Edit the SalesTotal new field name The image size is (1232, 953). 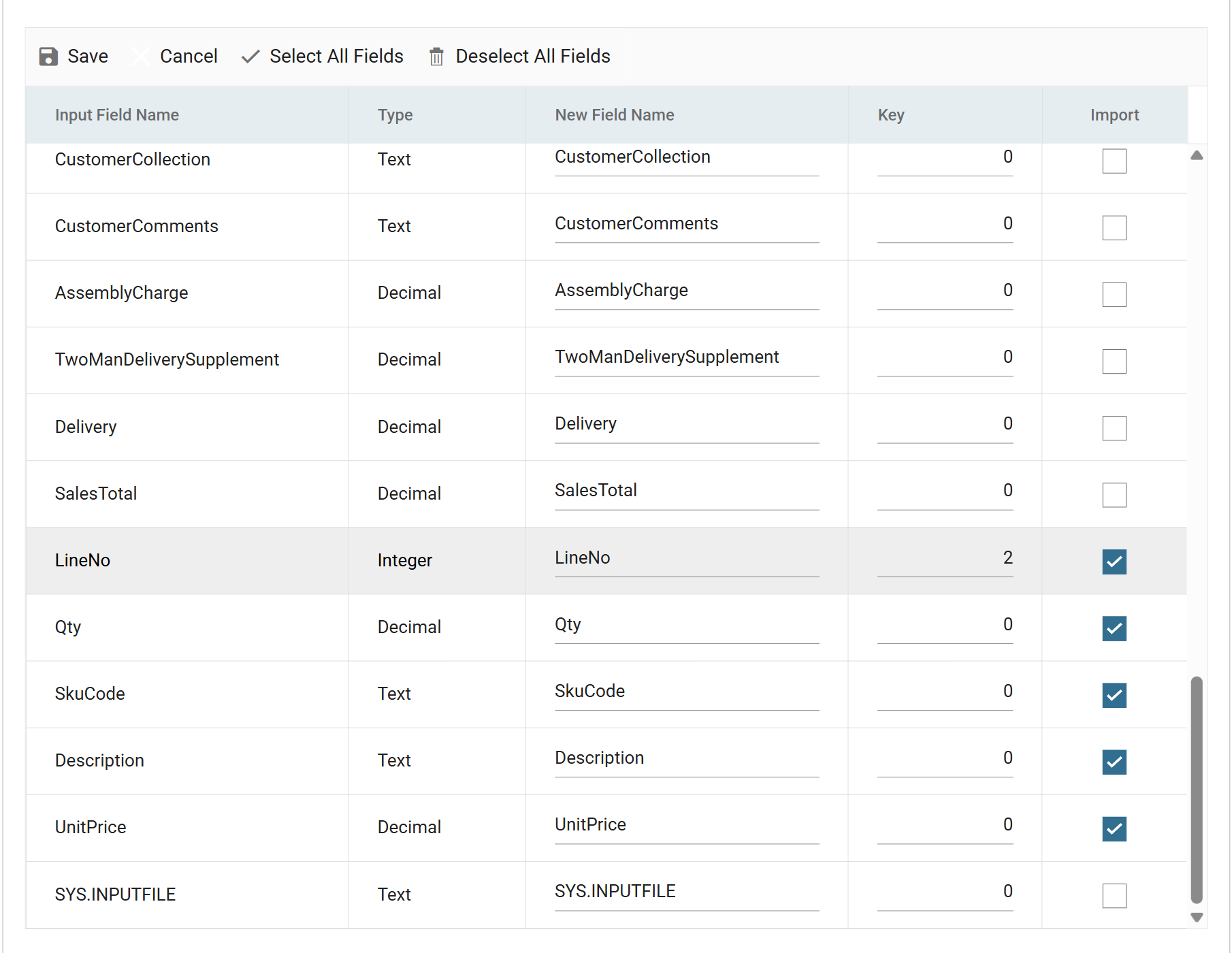click(x=687, y=493)
